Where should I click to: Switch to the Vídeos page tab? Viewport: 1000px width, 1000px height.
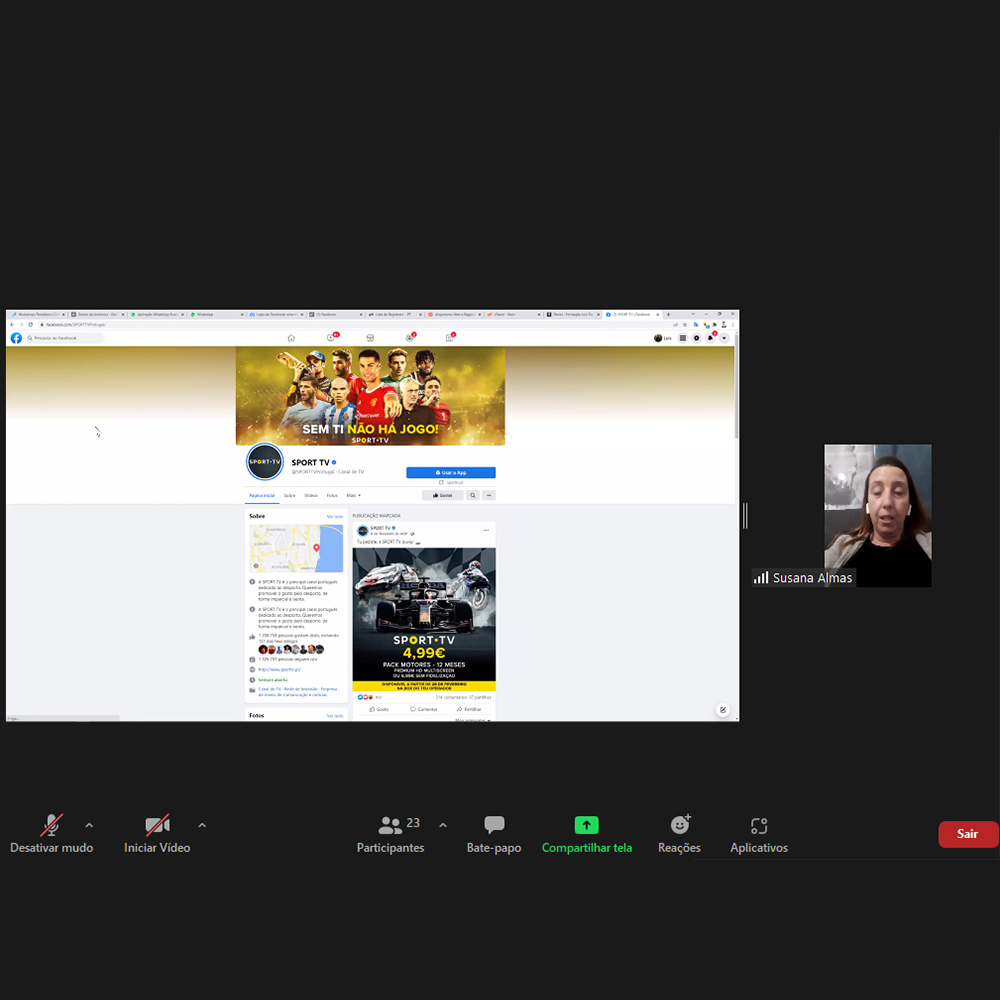(x=311, y=495)
